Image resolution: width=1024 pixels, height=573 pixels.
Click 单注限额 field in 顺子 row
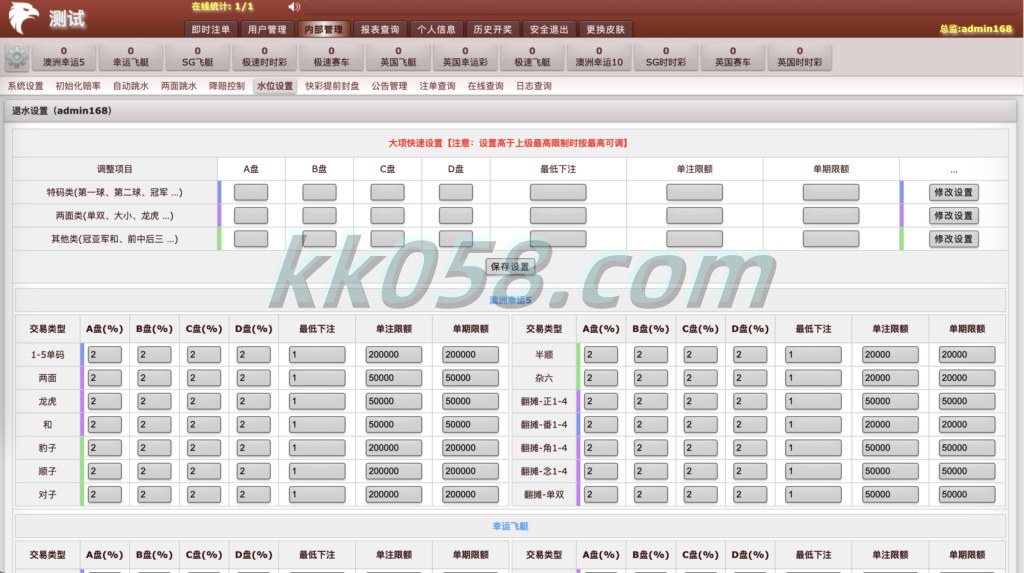click(393, 471)
